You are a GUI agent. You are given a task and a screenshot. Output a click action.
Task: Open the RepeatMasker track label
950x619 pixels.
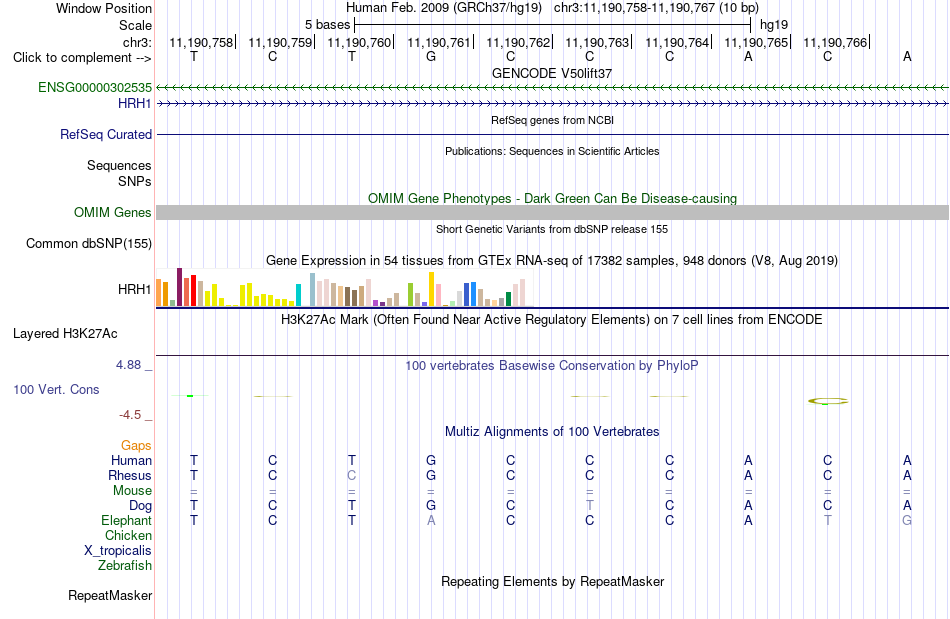110,596
